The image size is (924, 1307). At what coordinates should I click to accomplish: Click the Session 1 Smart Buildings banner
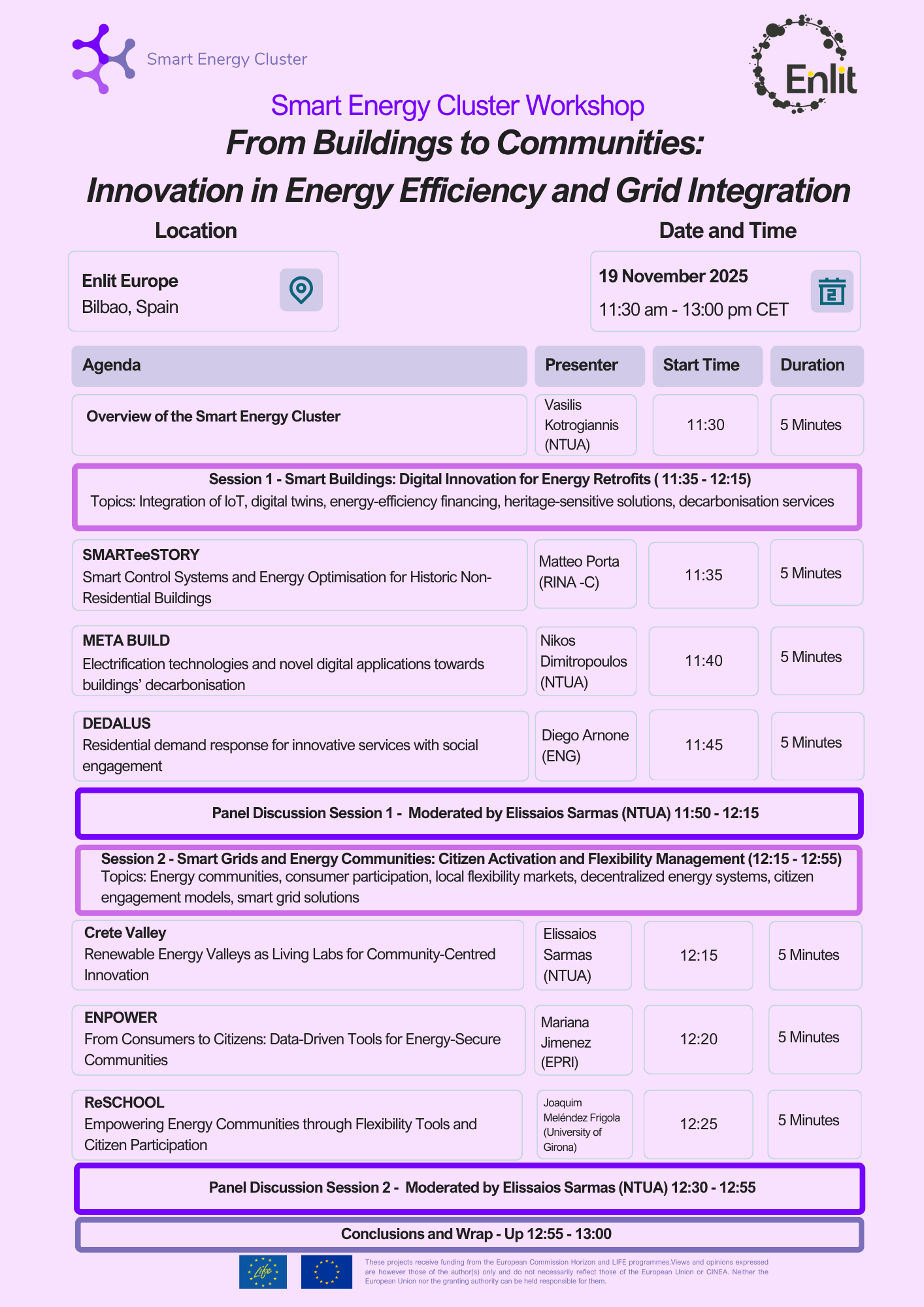[467, 497]
